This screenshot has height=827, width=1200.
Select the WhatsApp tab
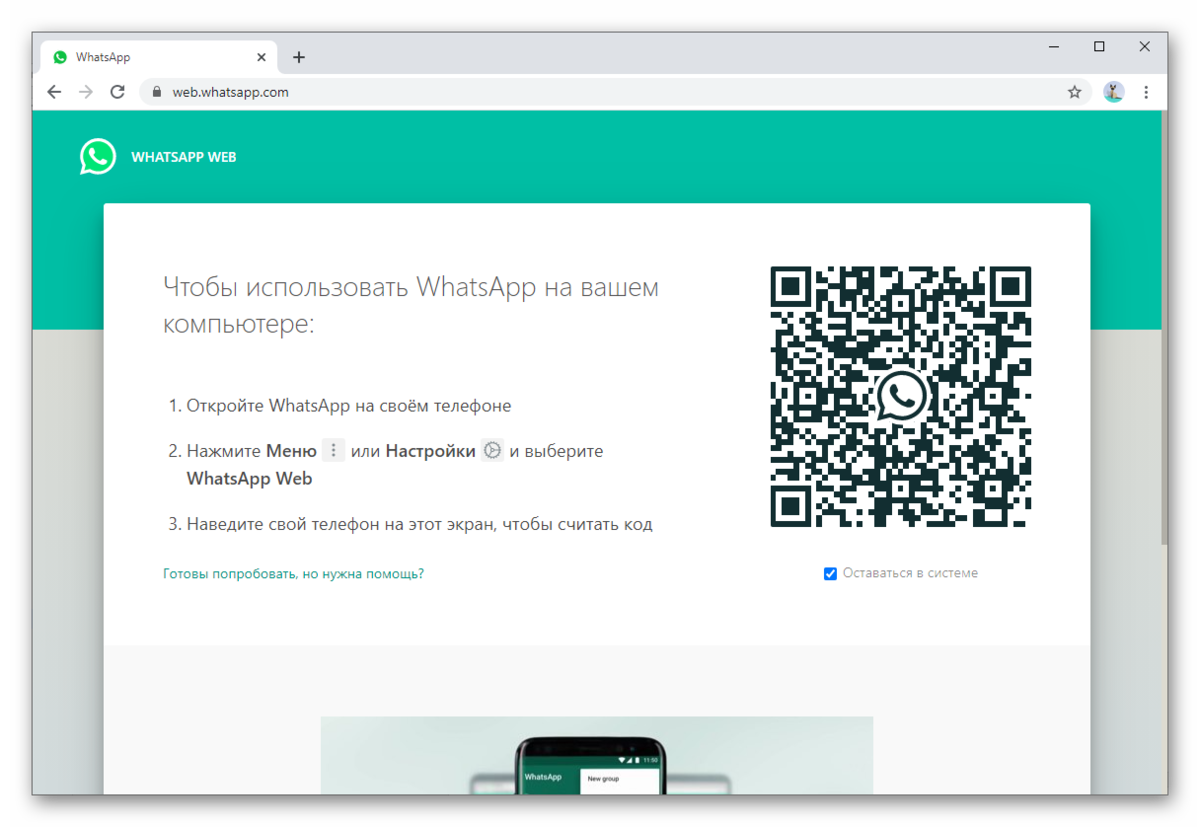(159, 58)
